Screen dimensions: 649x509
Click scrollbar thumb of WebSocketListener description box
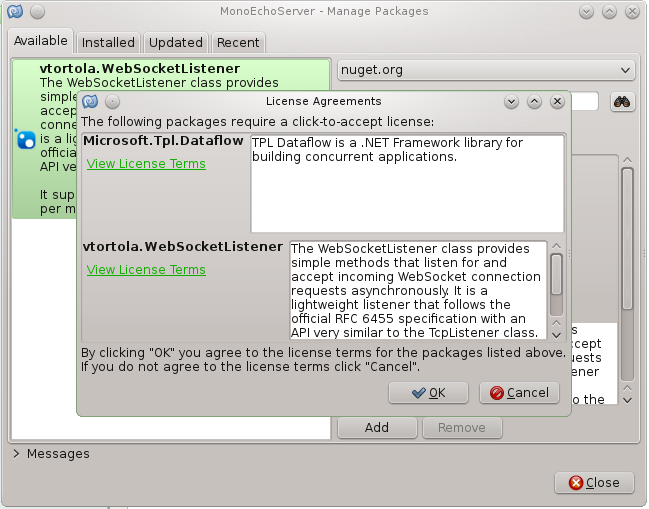pyautogui.click(x=556, y=274)
